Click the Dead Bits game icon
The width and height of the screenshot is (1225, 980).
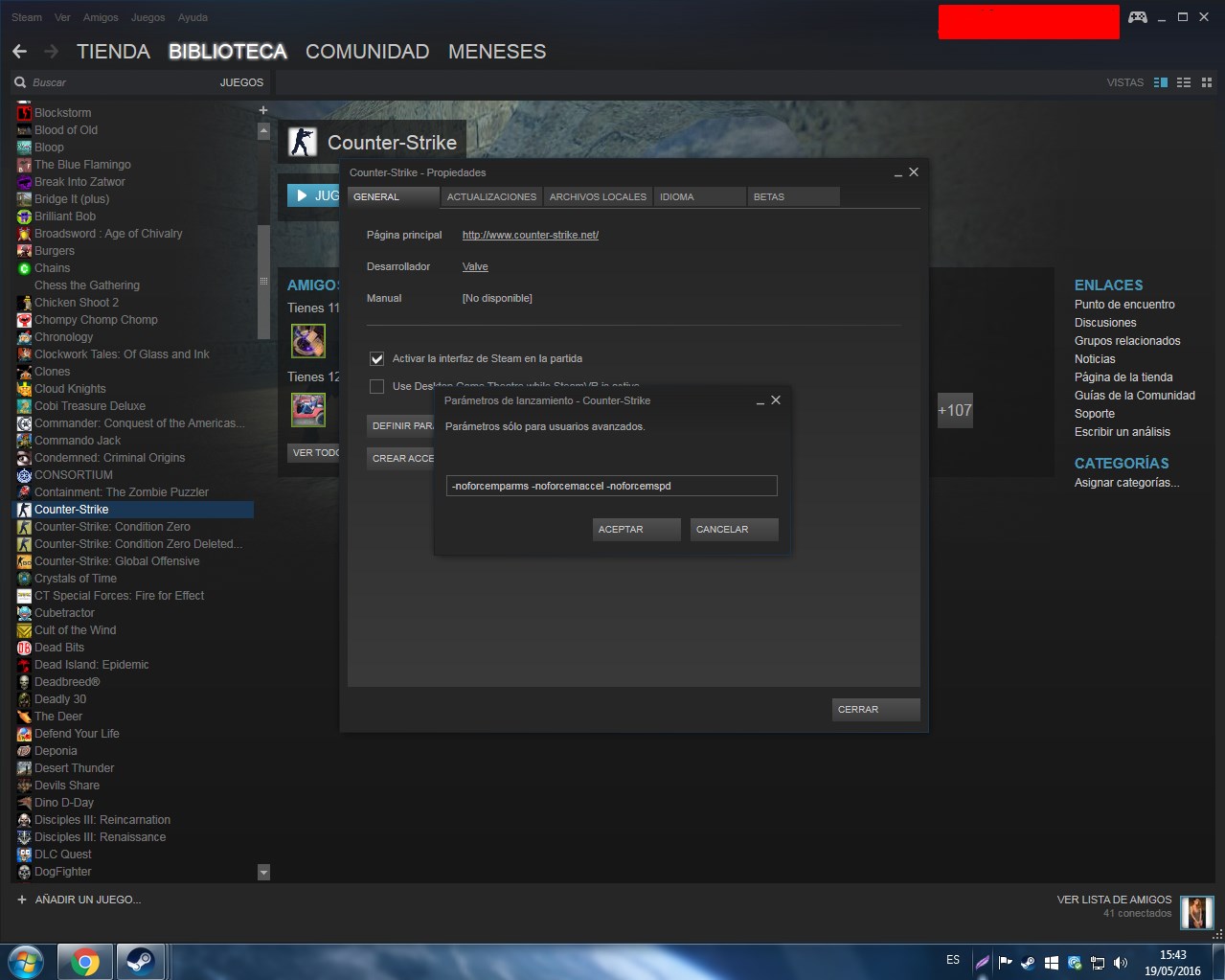pyautogui.click(x=25, y=648)
